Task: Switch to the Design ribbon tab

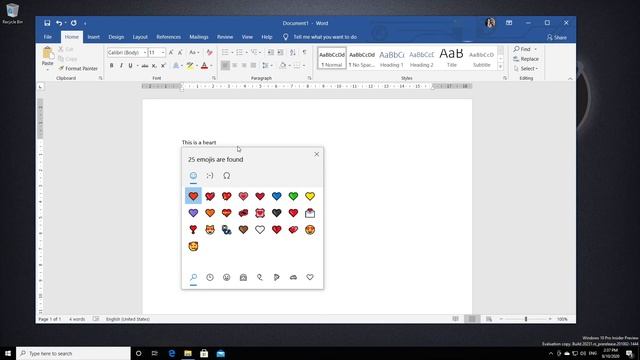Action: coord(116,37)
